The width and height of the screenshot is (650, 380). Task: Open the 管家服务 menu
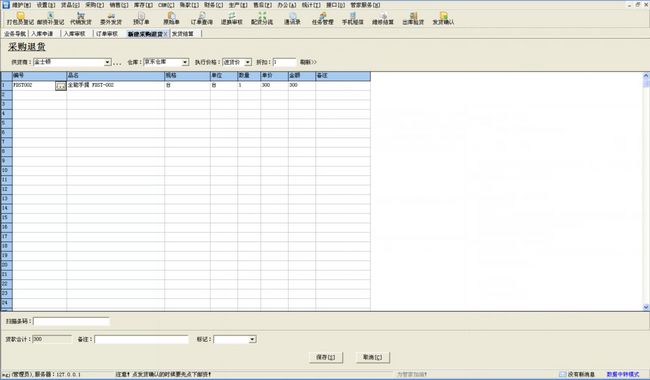point(365,5)
